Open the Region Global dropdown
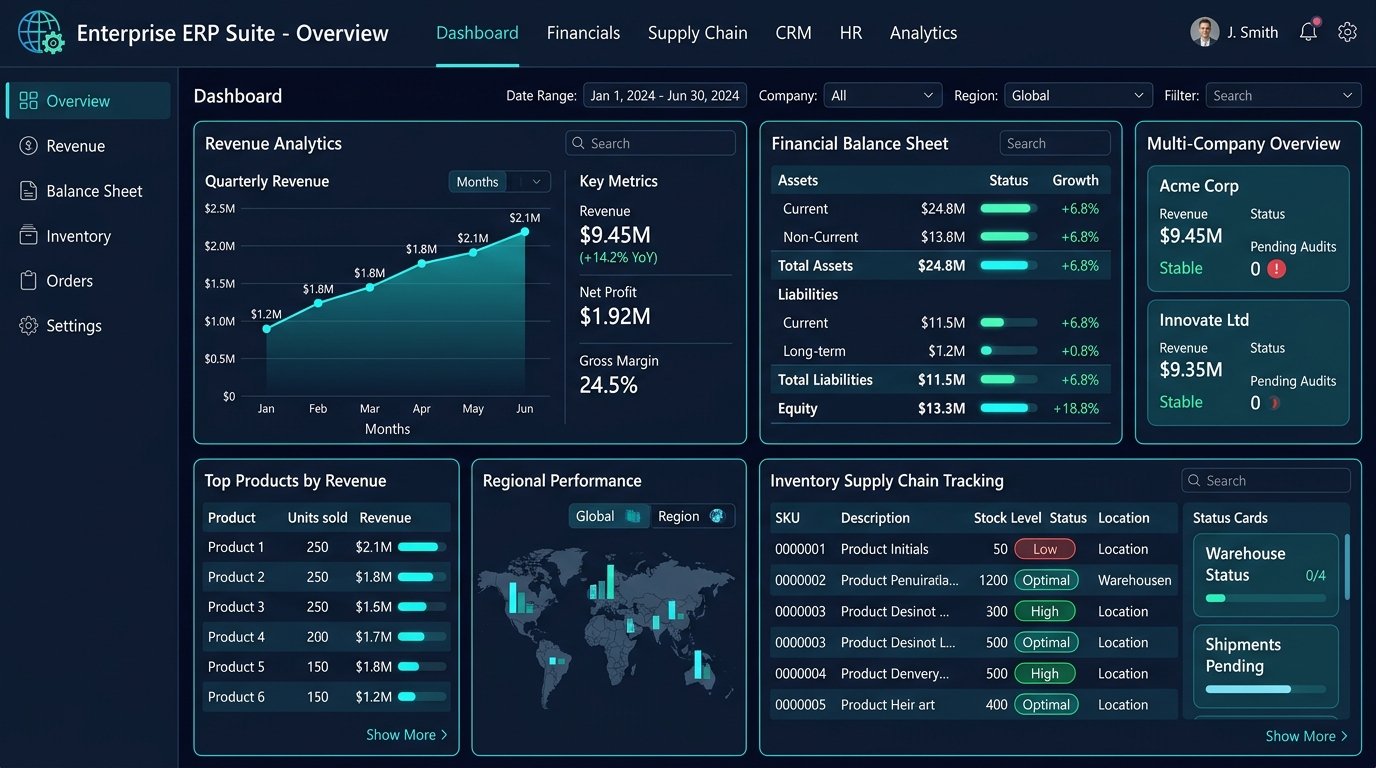 (x=1078, y=96)
